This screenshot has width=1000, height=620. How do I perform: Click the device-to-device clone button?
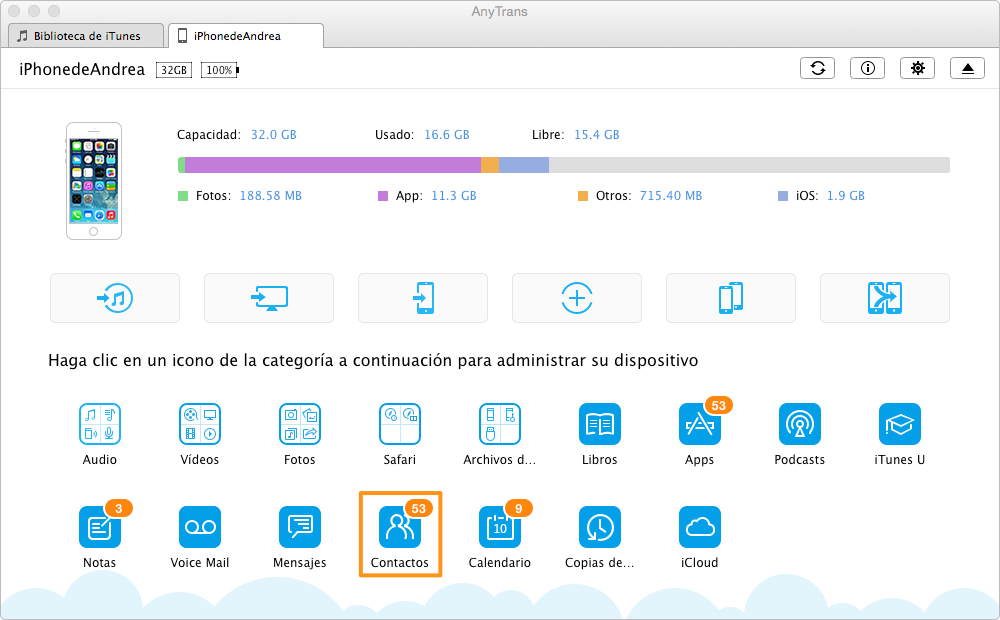(731, 298)
